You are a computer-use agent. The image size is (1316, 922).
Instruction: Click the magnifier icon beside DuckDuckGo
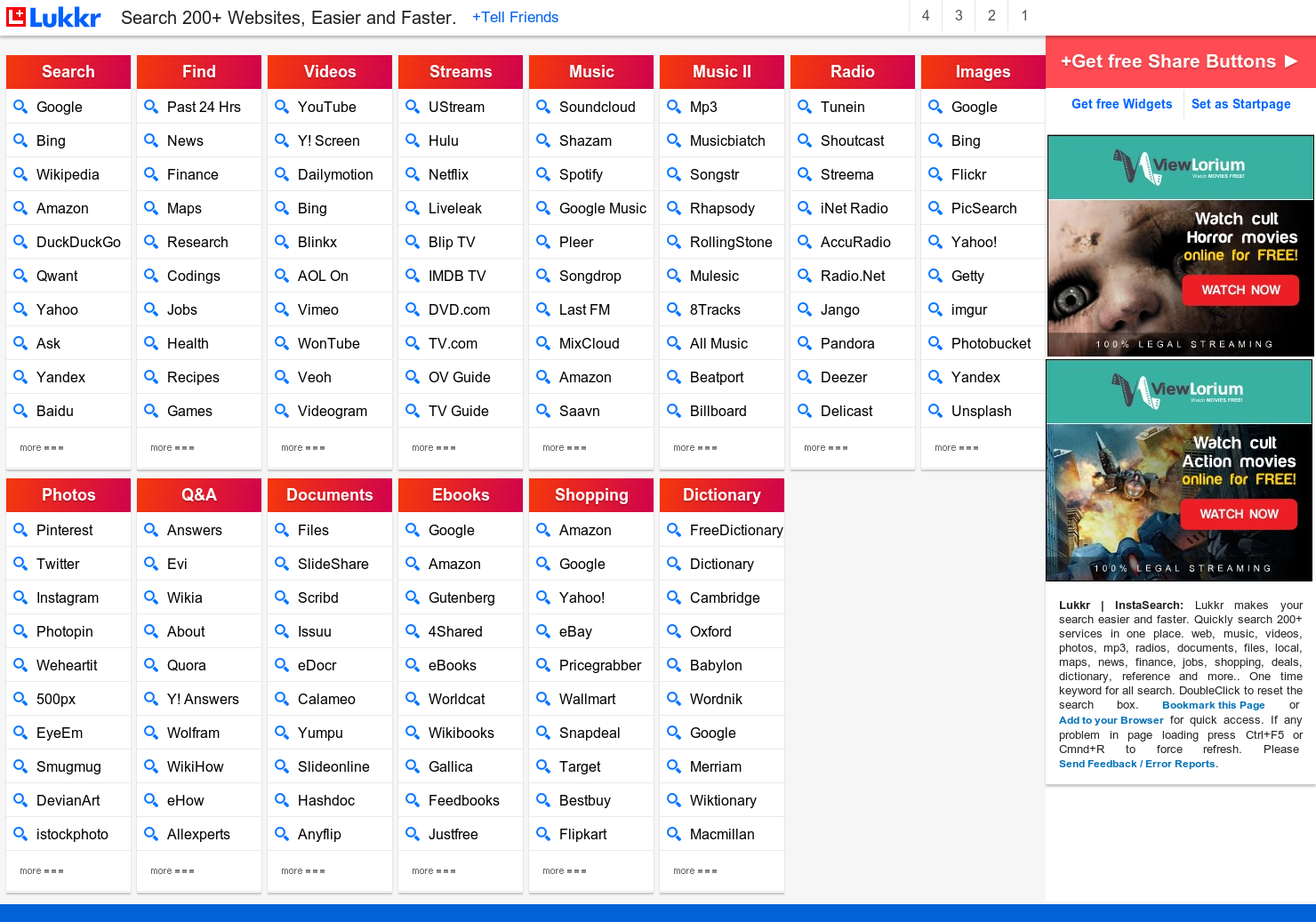coord(20,242)
